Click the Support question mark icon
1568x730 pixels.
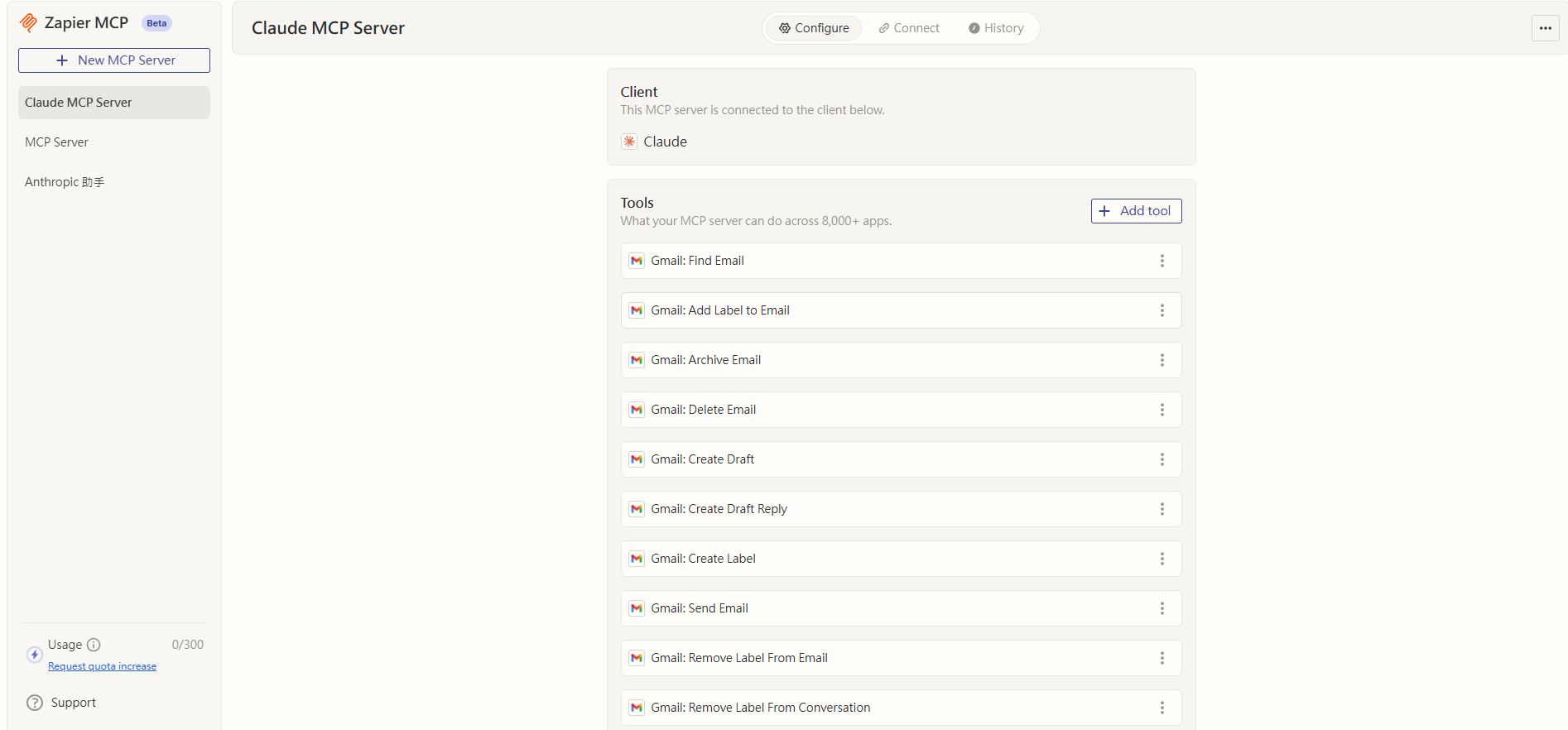(x=35, y=703)
